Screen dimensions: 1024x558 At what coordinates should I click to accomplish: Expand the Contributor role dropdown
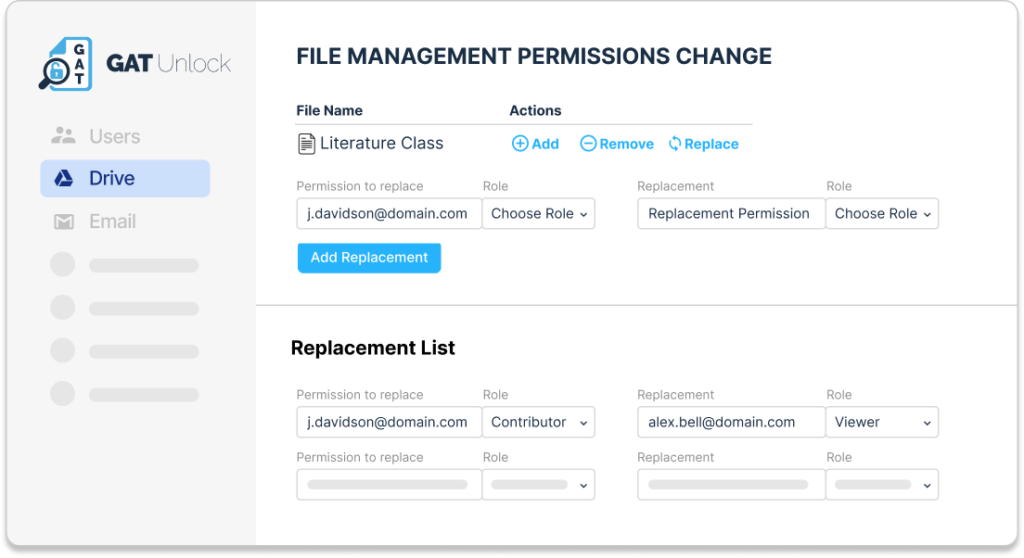tap(538, 422)
